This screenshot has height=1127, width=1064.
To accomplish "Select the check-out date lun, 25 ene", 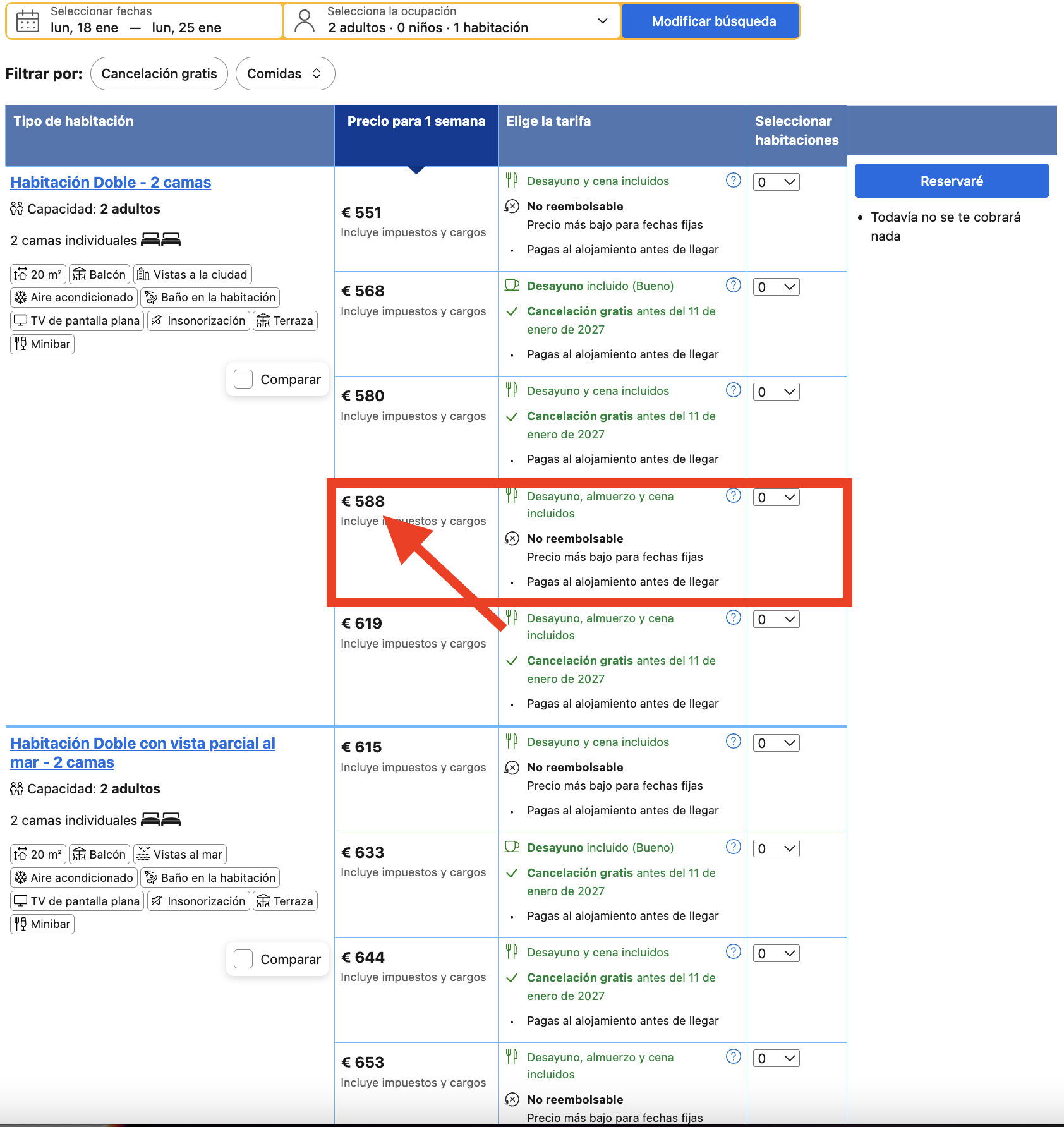I will (x=186, y=28).
